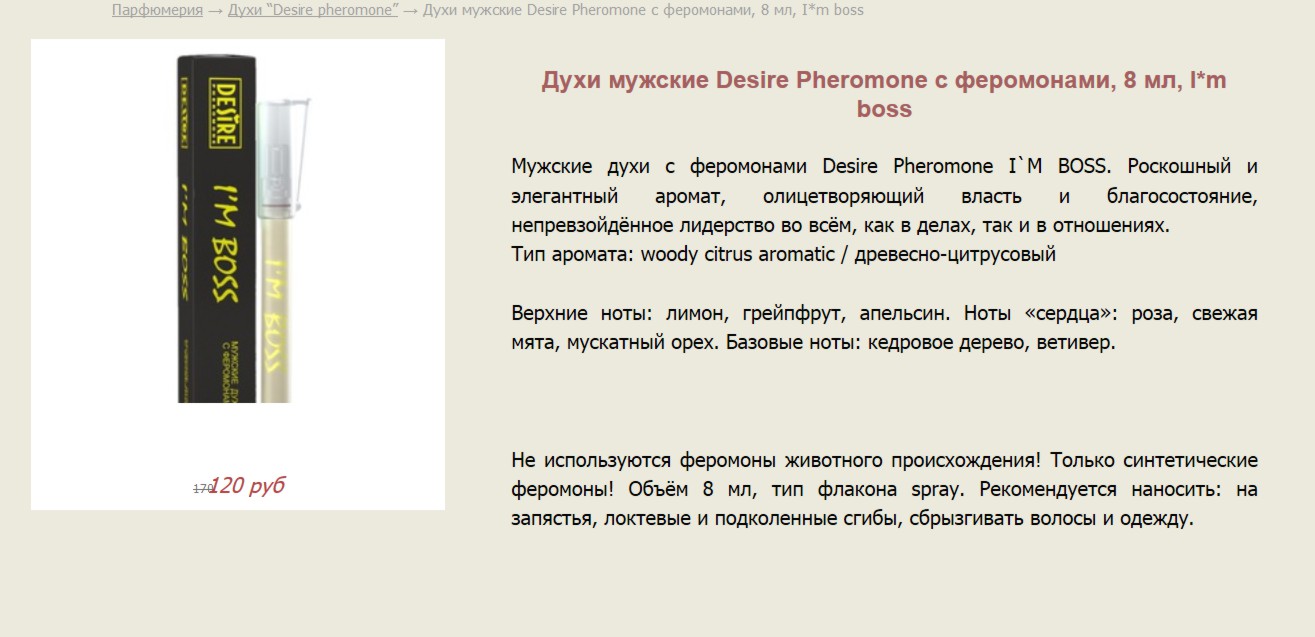
Task: Open the Парфюмерия breadcrumb link
Action: [157, 10]
